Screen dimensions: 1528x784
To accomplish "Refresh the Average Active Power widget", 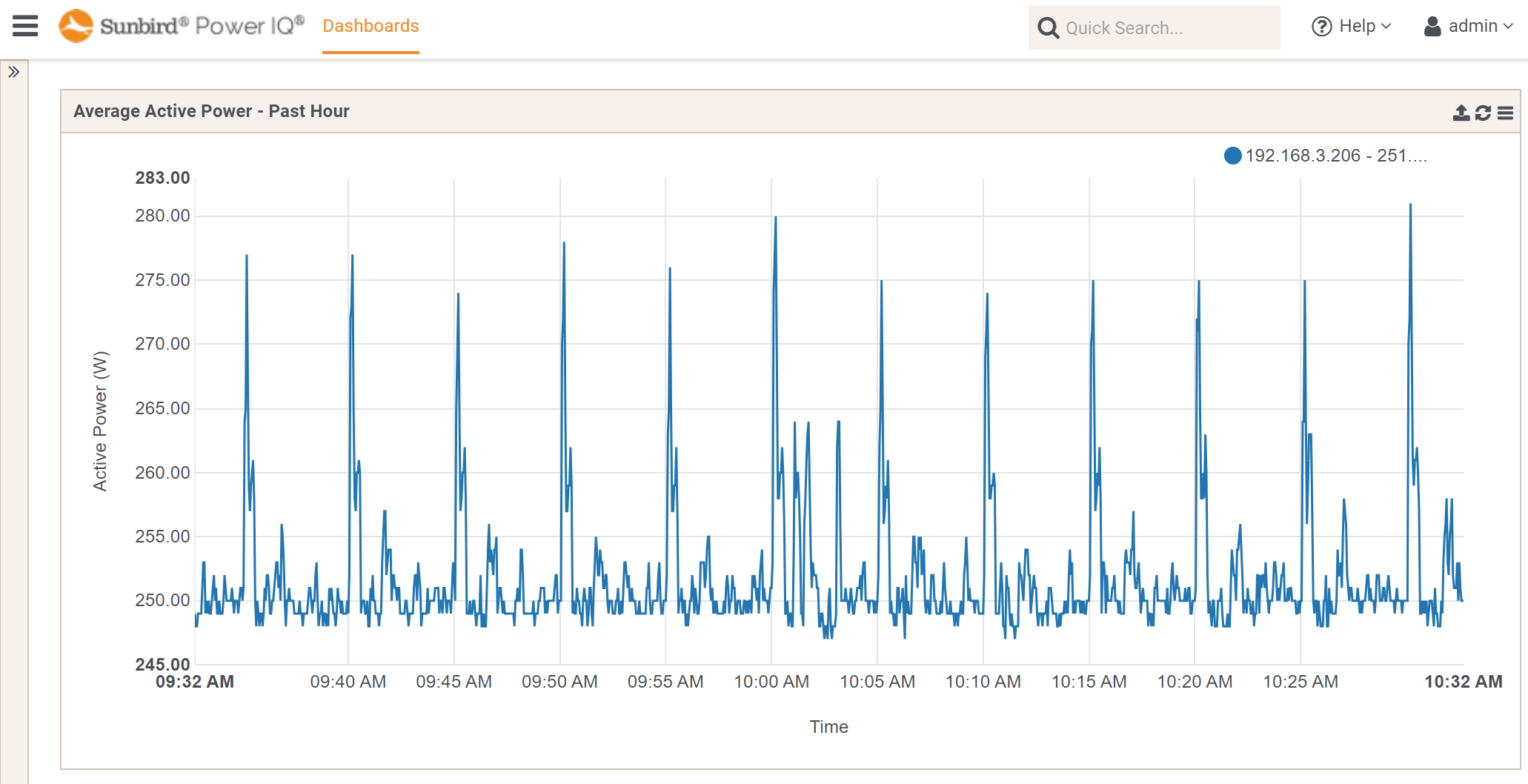I will 1483,113.
